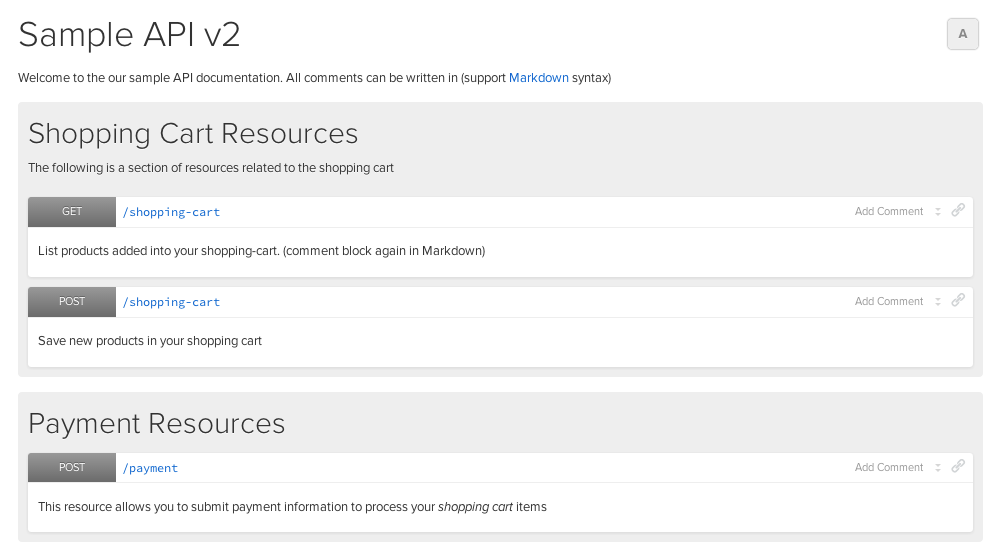Viewport: 994px width, 554px height.
Task: Open the /payment endpoint path
Action: click(x=150, y=468)
